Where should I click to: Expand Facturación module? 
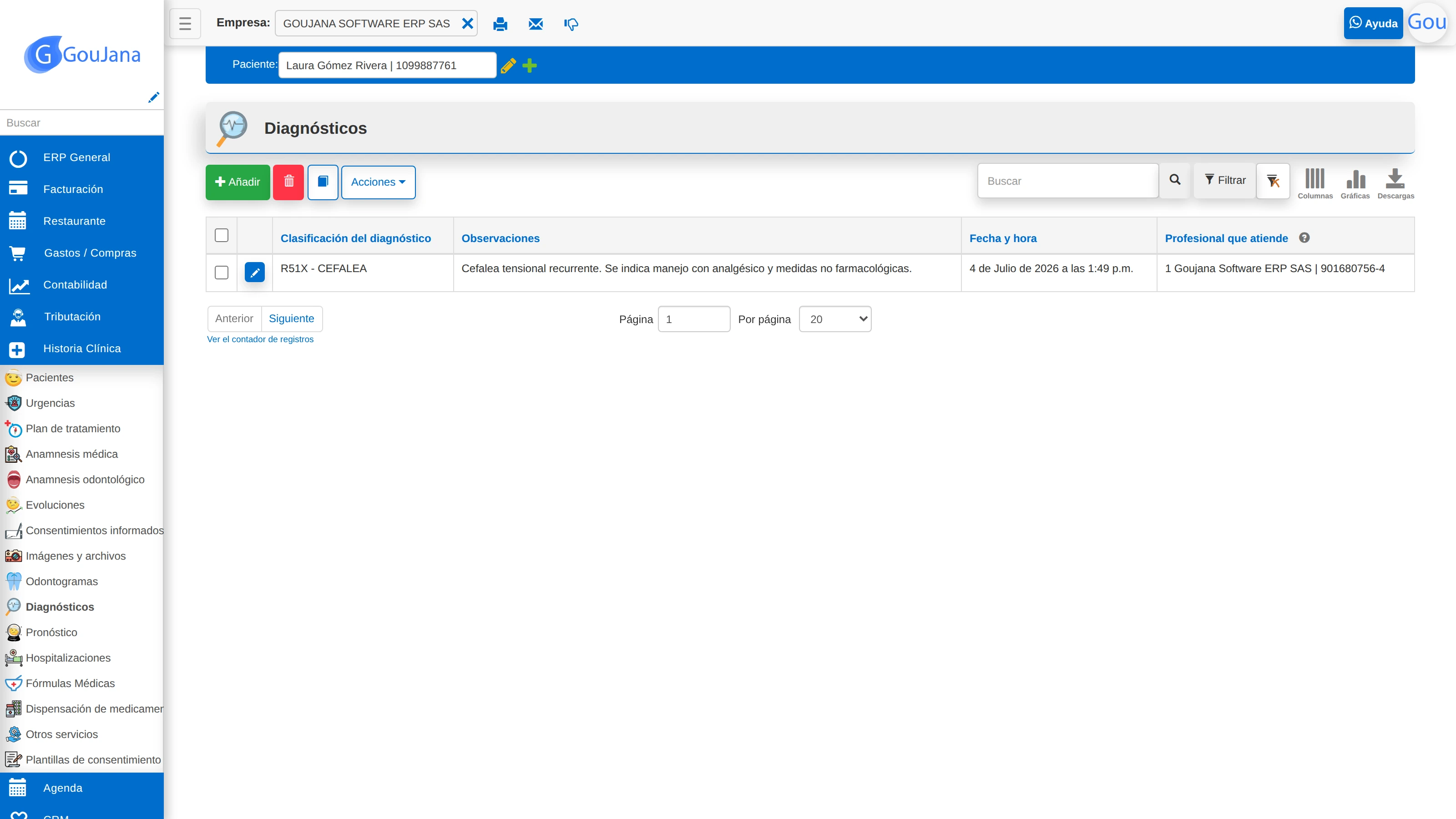click(82, 189)
